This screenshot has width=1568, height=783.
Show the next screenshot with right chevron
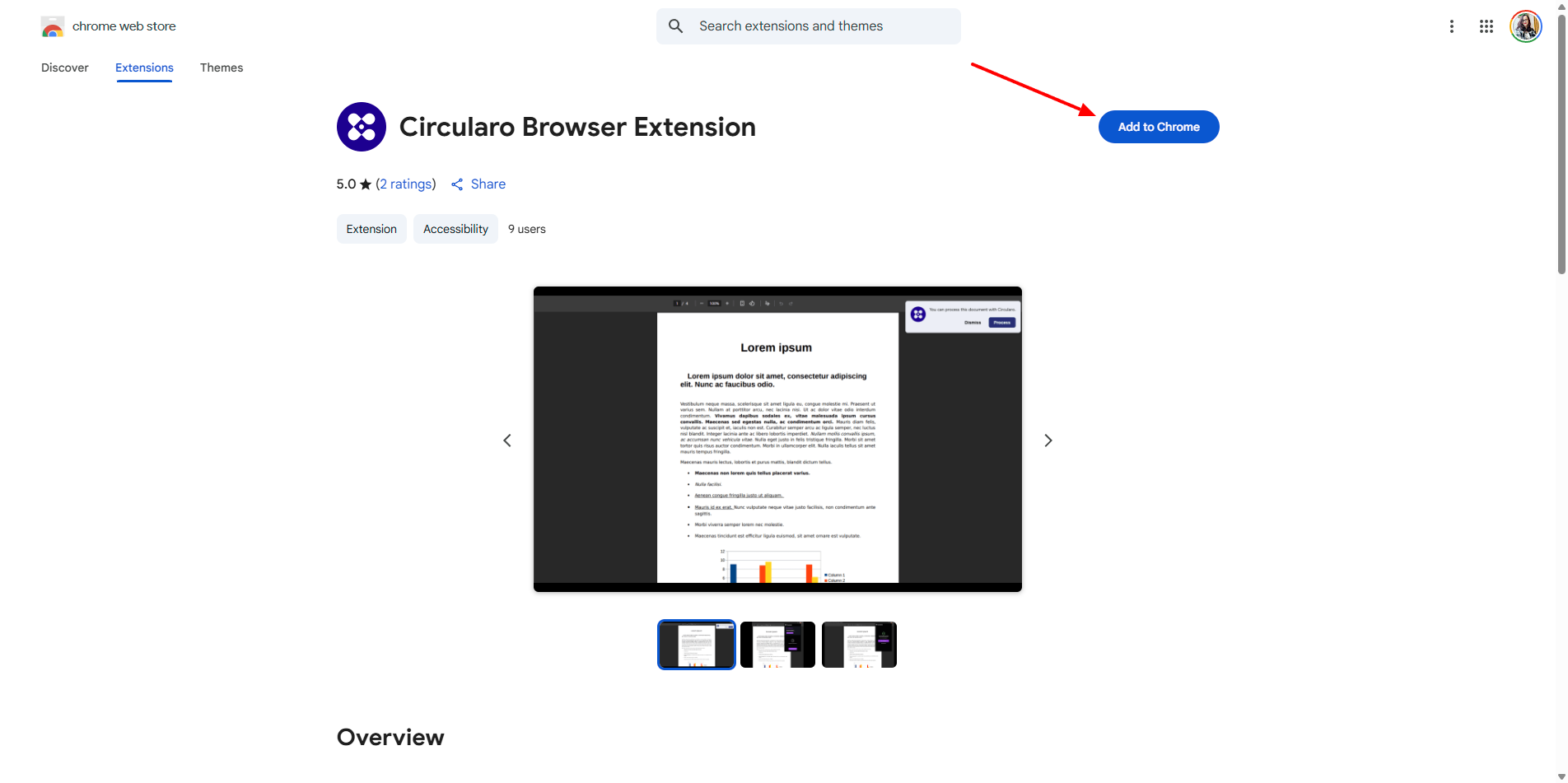[x=1048, y=440]
